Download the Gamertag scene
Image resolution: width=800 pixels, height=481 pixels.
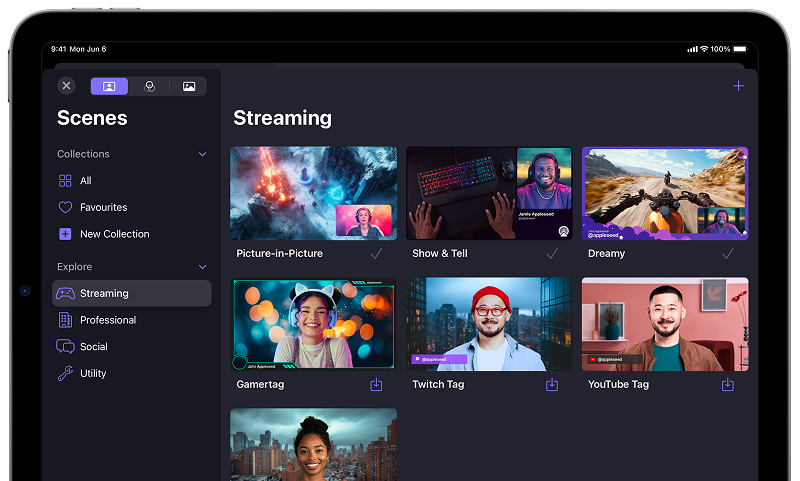376,384
